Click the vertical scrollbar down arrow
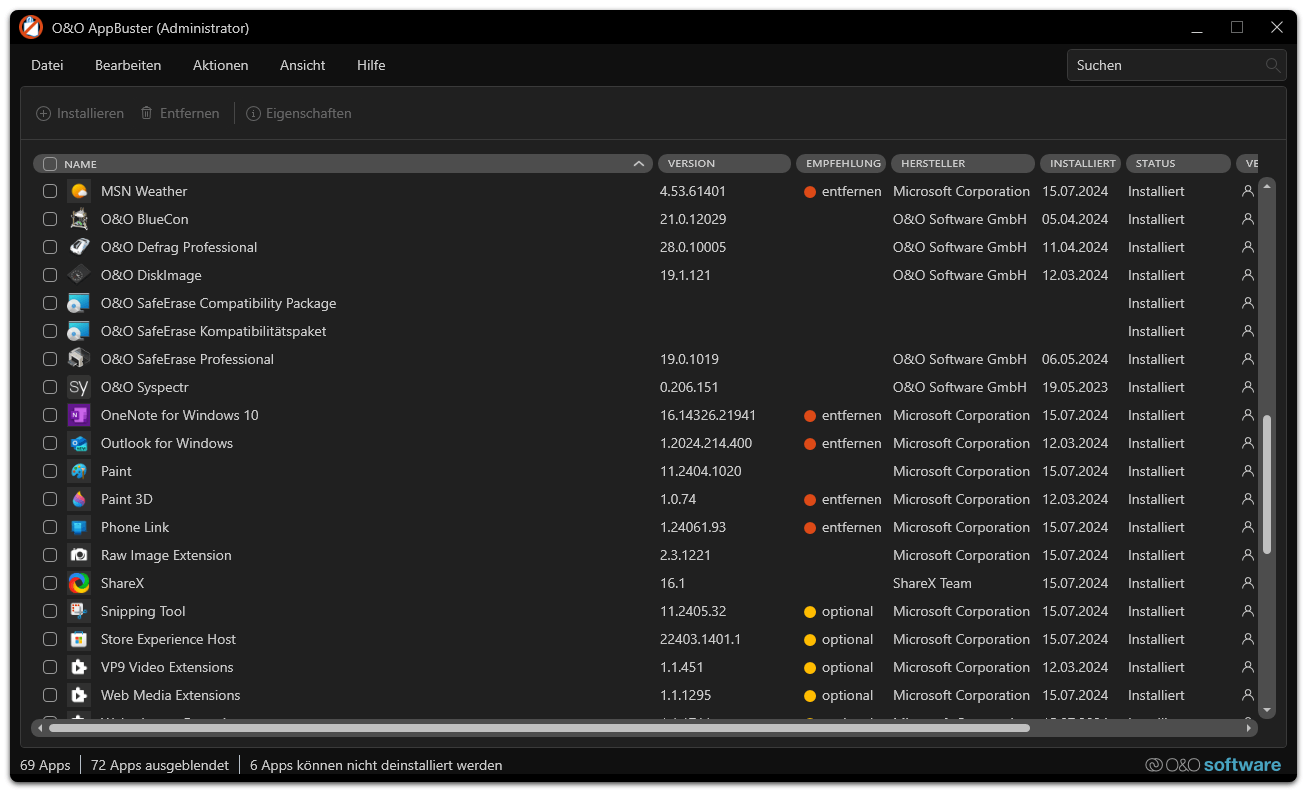1307x792 pixels. pyautogui.click(x=1267, y=710)
